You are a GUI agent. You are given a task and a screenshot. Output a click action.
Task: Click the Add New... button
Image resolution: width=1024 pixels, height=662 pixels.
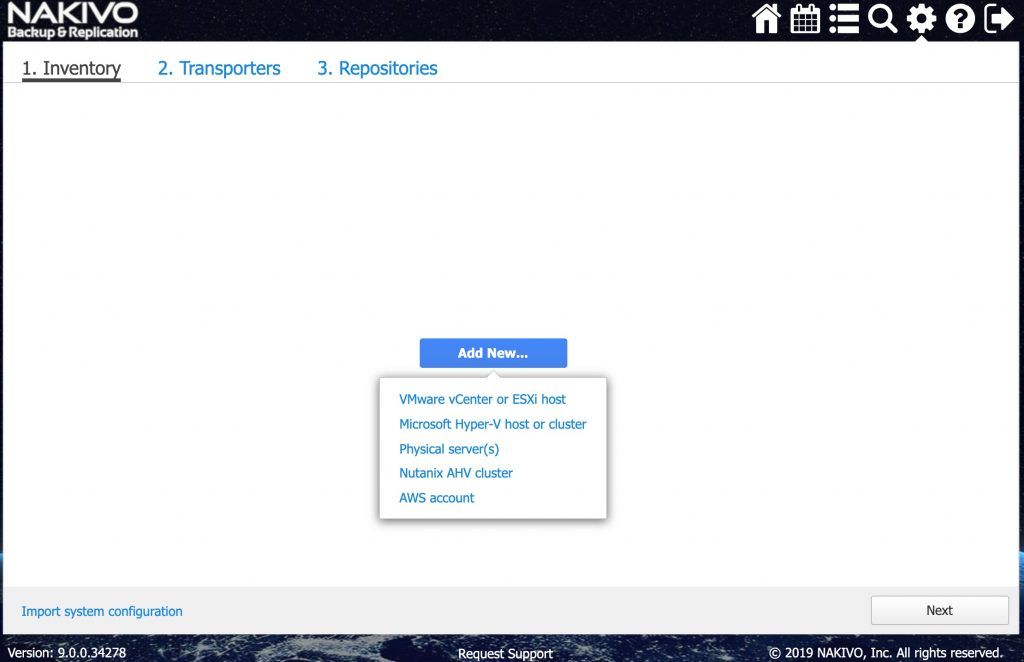coord(493,353)
